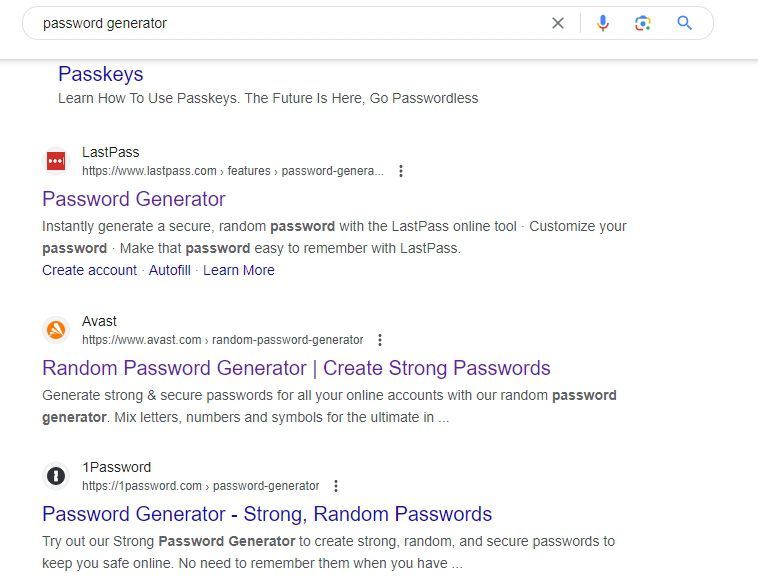Follow the Autofill sitelink
Image resolution: width=758 pixels, height=585 pixels.
tap(170, 270)
